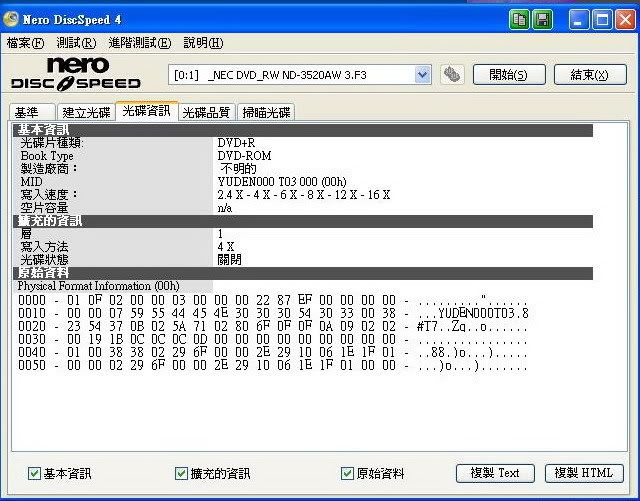Open the 進階測試(E) menu

(140, 43)
